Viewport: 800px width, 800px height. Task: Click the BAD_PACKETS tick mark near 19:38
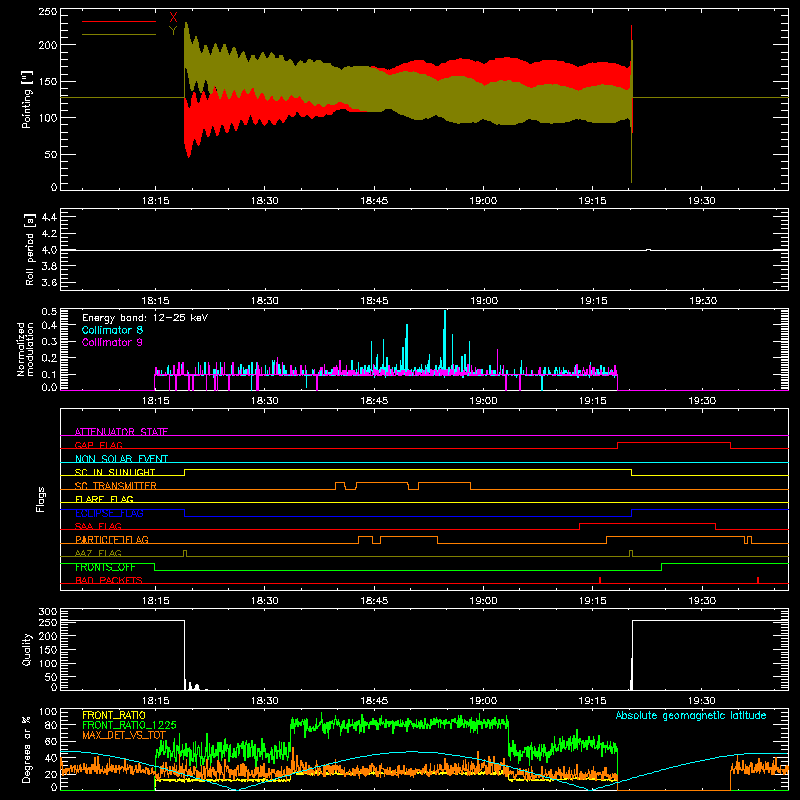tap(758, 580)
